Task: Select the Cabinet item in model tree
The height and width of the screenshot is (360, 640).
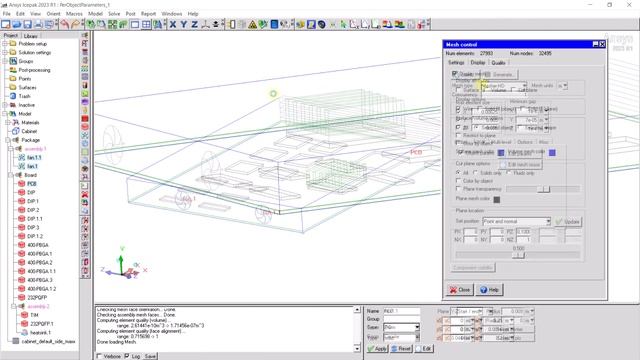Action: coord(29,131)
